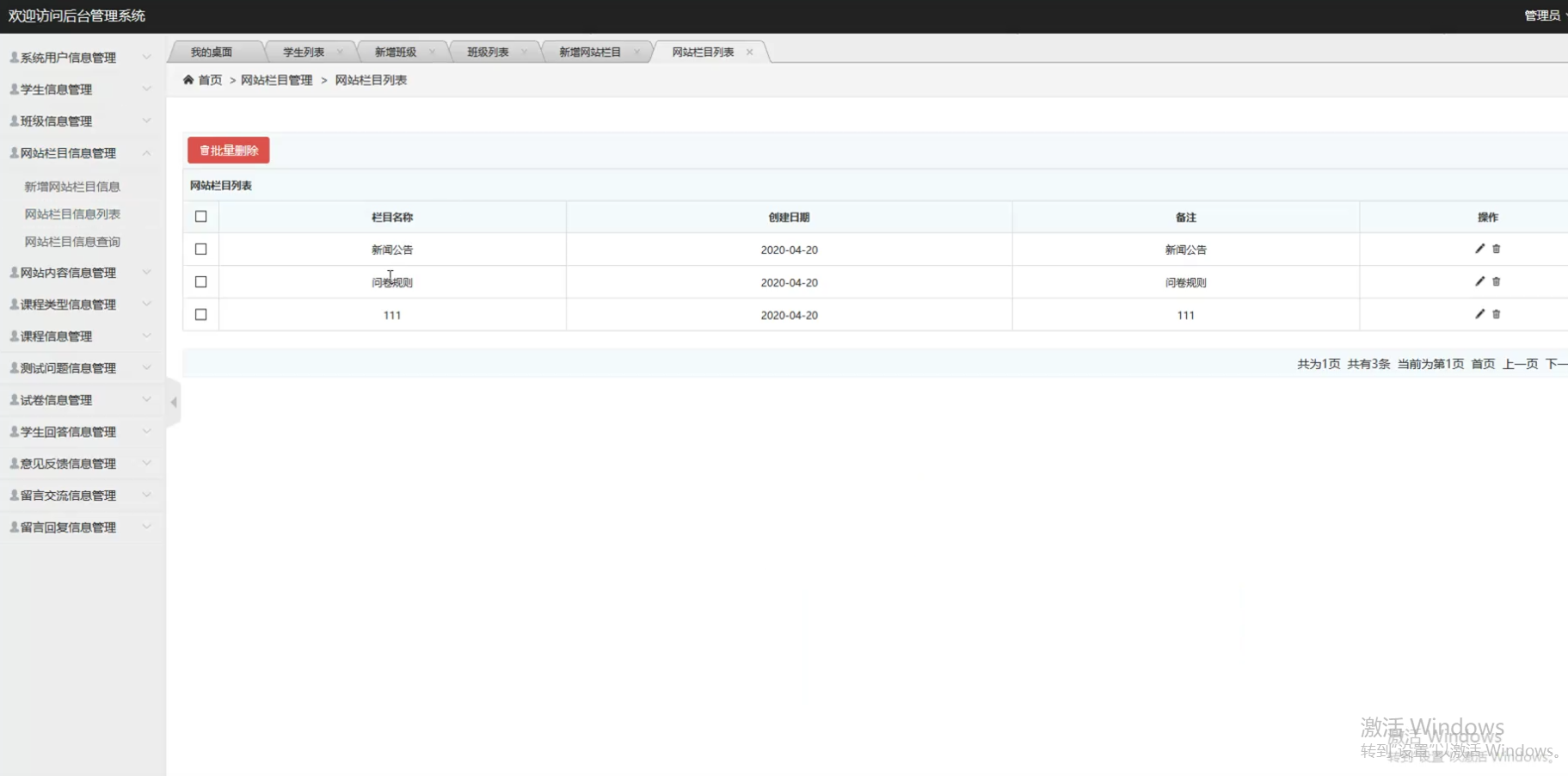Click user icon beside 学生信息管理
This screenshot has height=776, width=1568.
[x=14, y=89]
